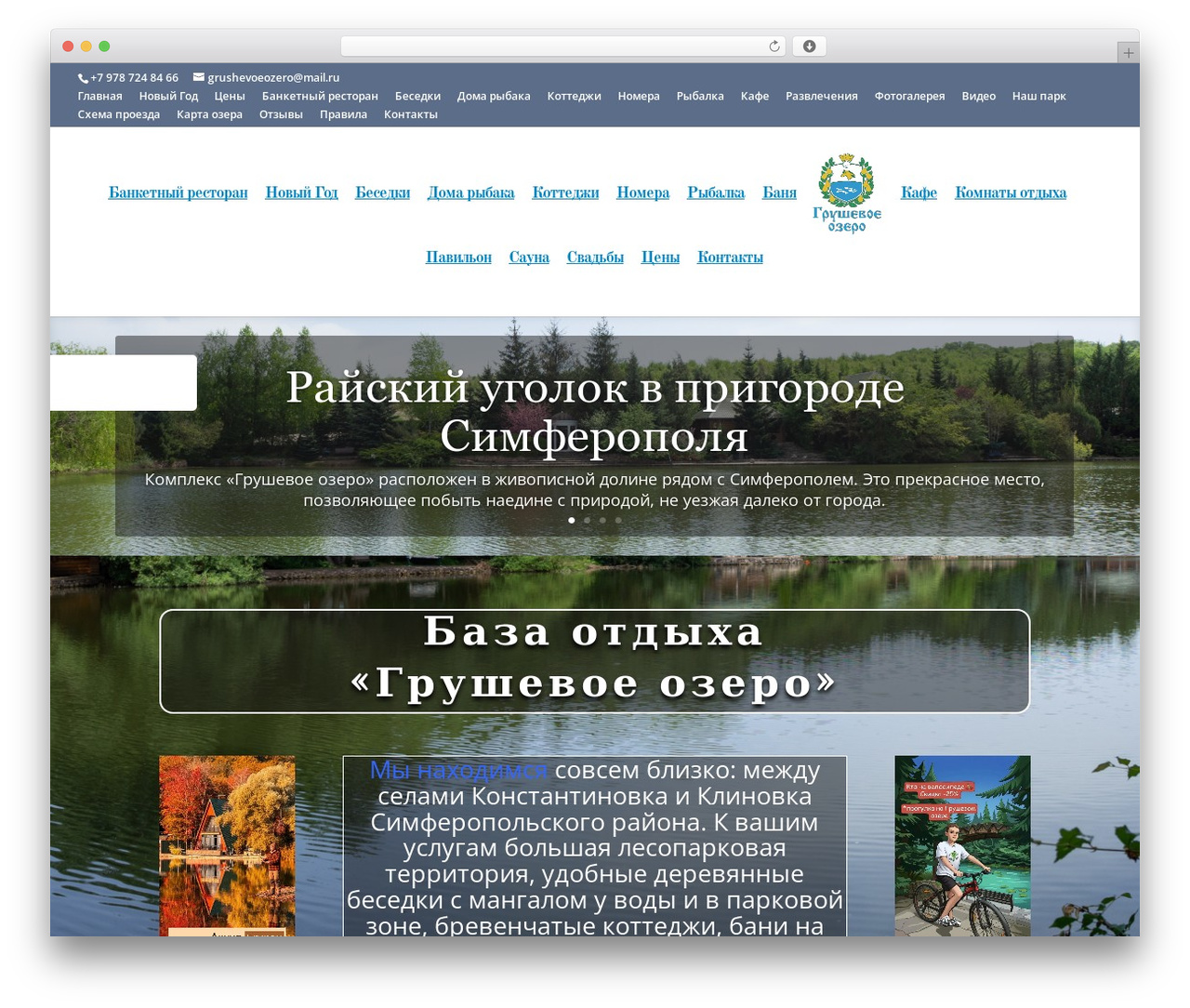The width and height of the screenshot is (1190, 1008).
Task: Click the Беседки underlined link
Action: point(382,192)
